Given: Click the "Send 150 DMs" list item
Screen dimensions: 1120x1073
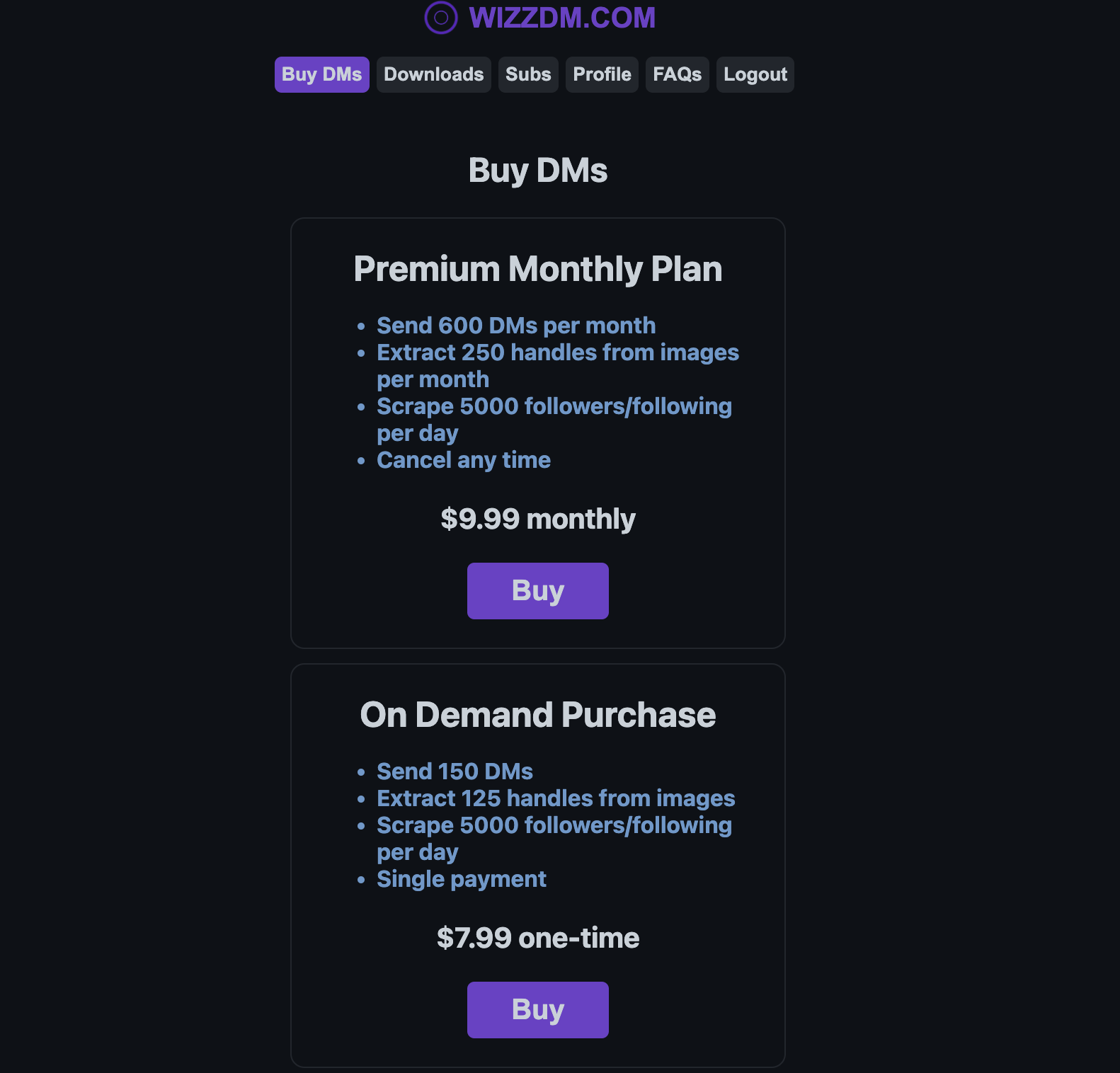Looking at the screenshot, I should [455, 771].
